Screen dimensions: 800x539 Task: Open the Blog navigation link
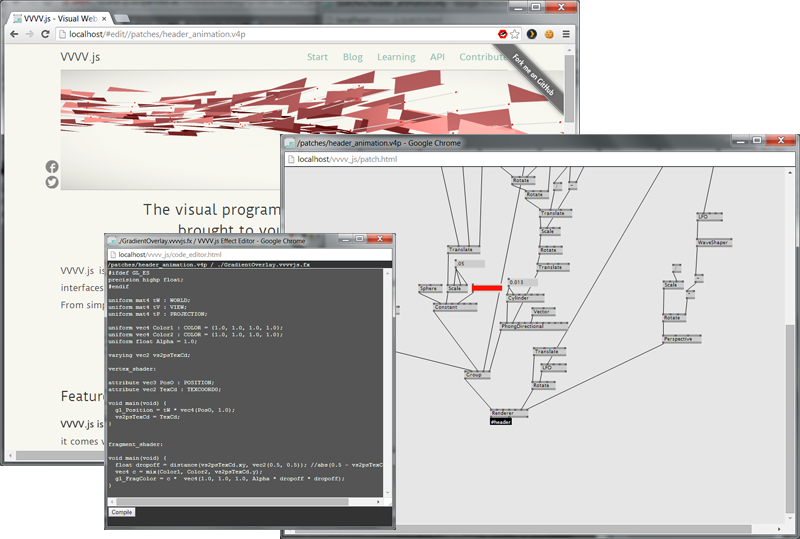coord(353,57)
